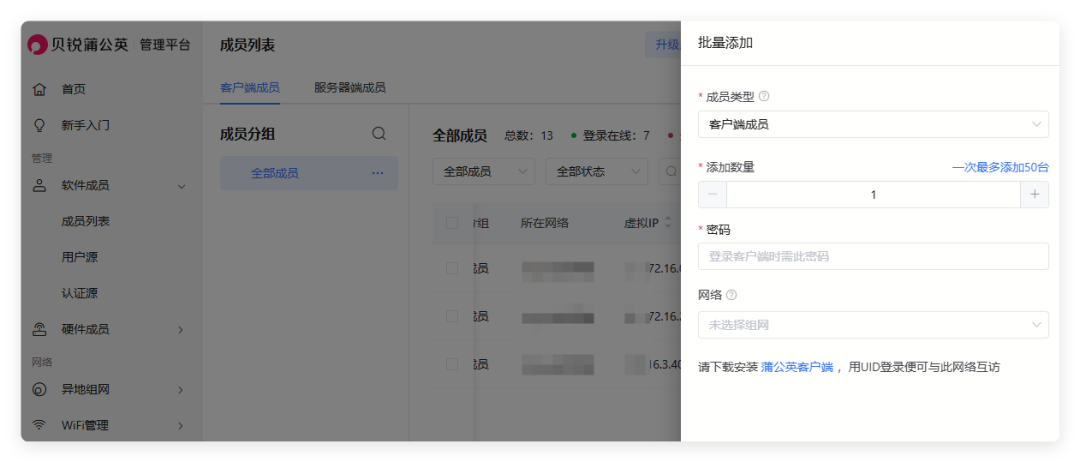Click the 所在网络 column header
Screen dimensions: 1080x462
(545, 223)
